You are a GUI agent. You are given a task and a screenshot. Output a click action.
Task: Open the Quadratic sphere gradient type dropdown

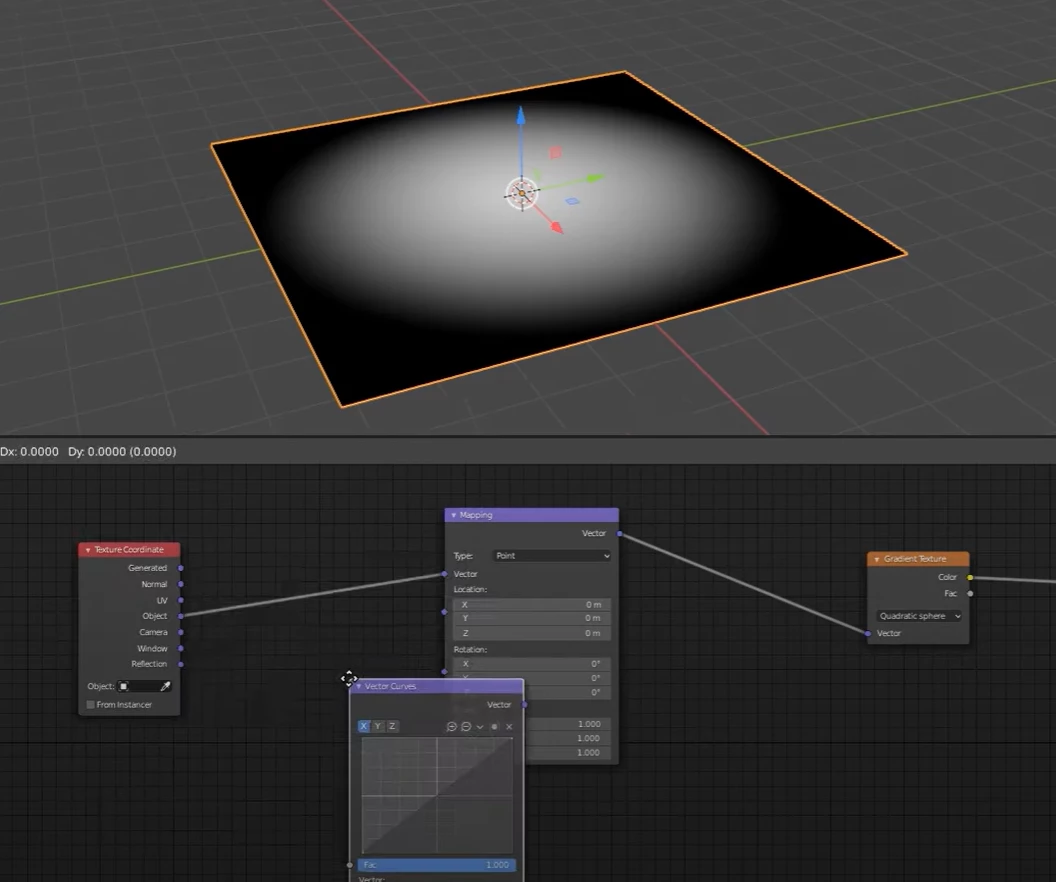tap(919, 616)
